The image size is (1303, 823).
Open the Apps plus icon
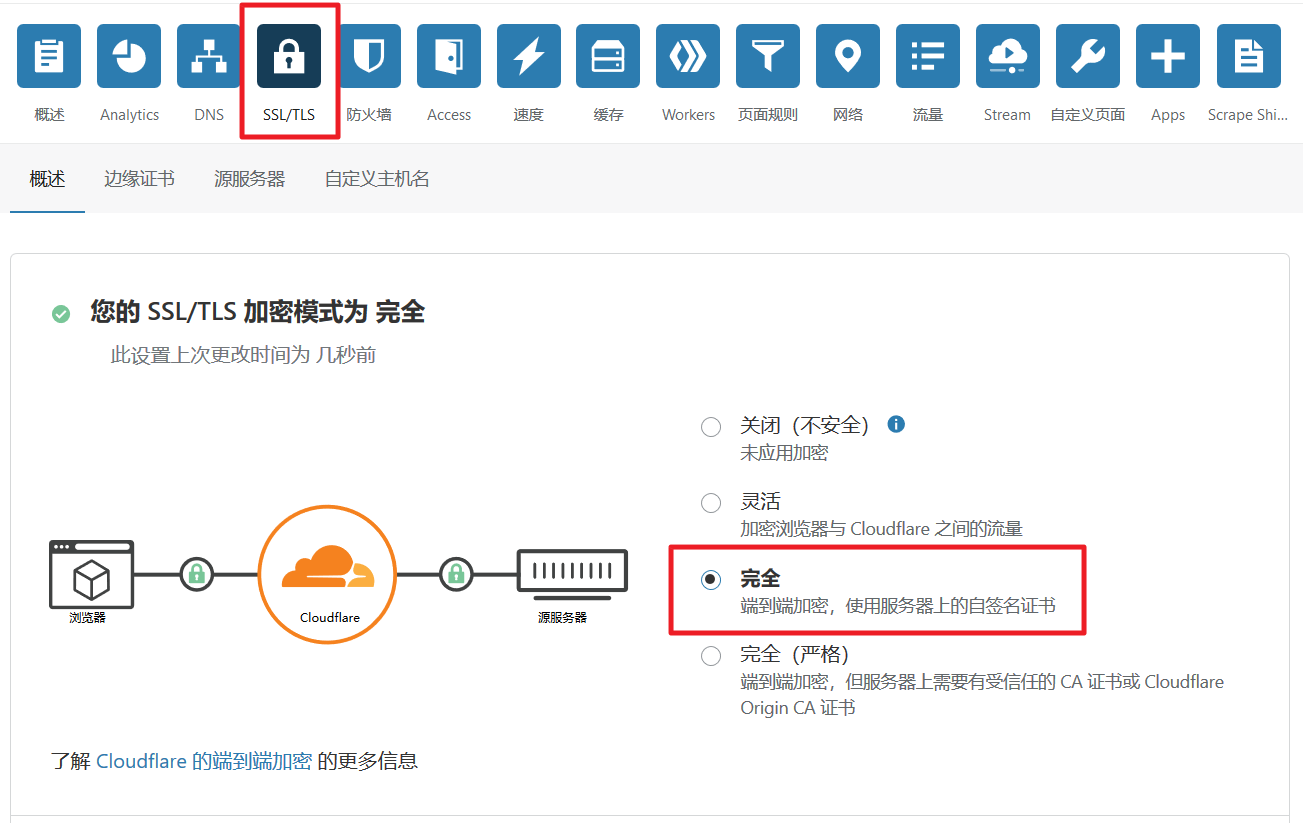click(x=1167, y=56)
